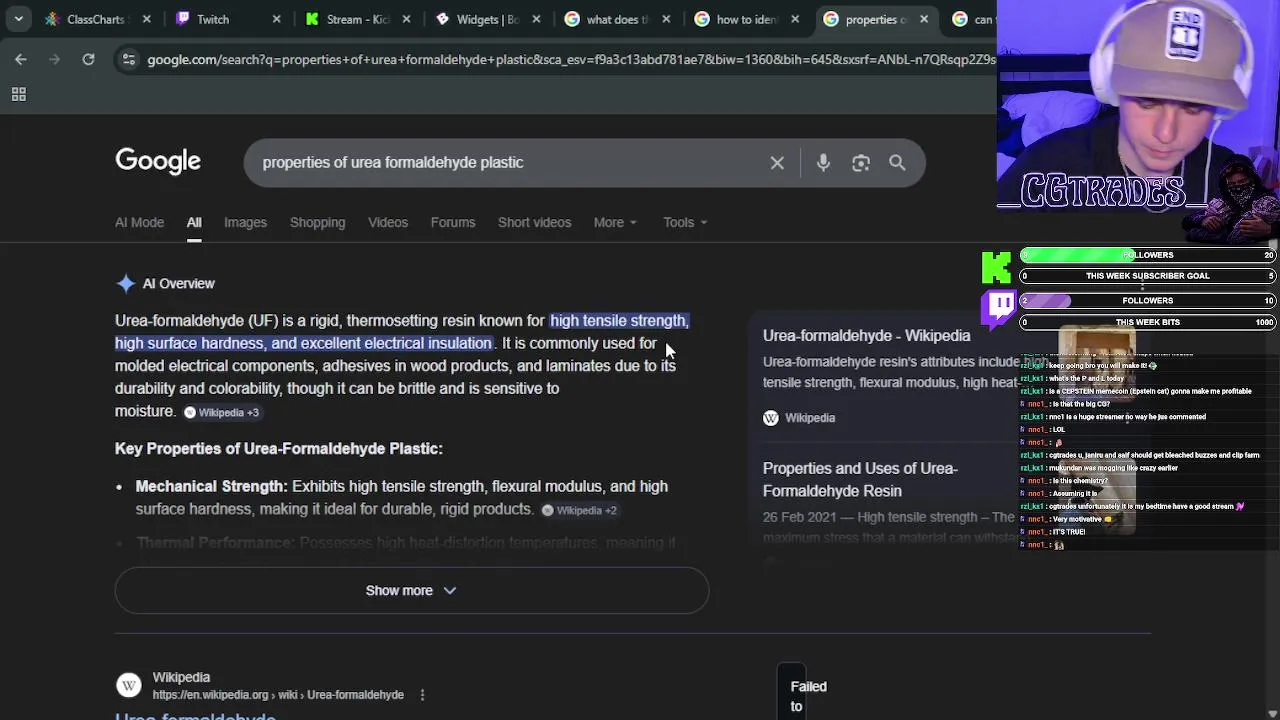Select the Short videos tab
This screenshot has width=1280, height=720.
point(534,222)
